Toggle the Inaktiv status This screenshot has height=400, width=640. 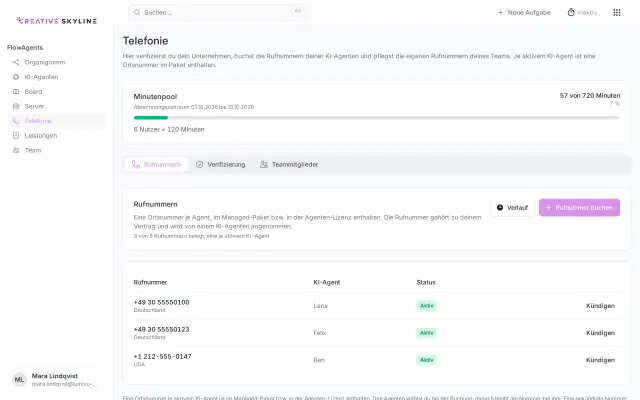coord(582,13)
